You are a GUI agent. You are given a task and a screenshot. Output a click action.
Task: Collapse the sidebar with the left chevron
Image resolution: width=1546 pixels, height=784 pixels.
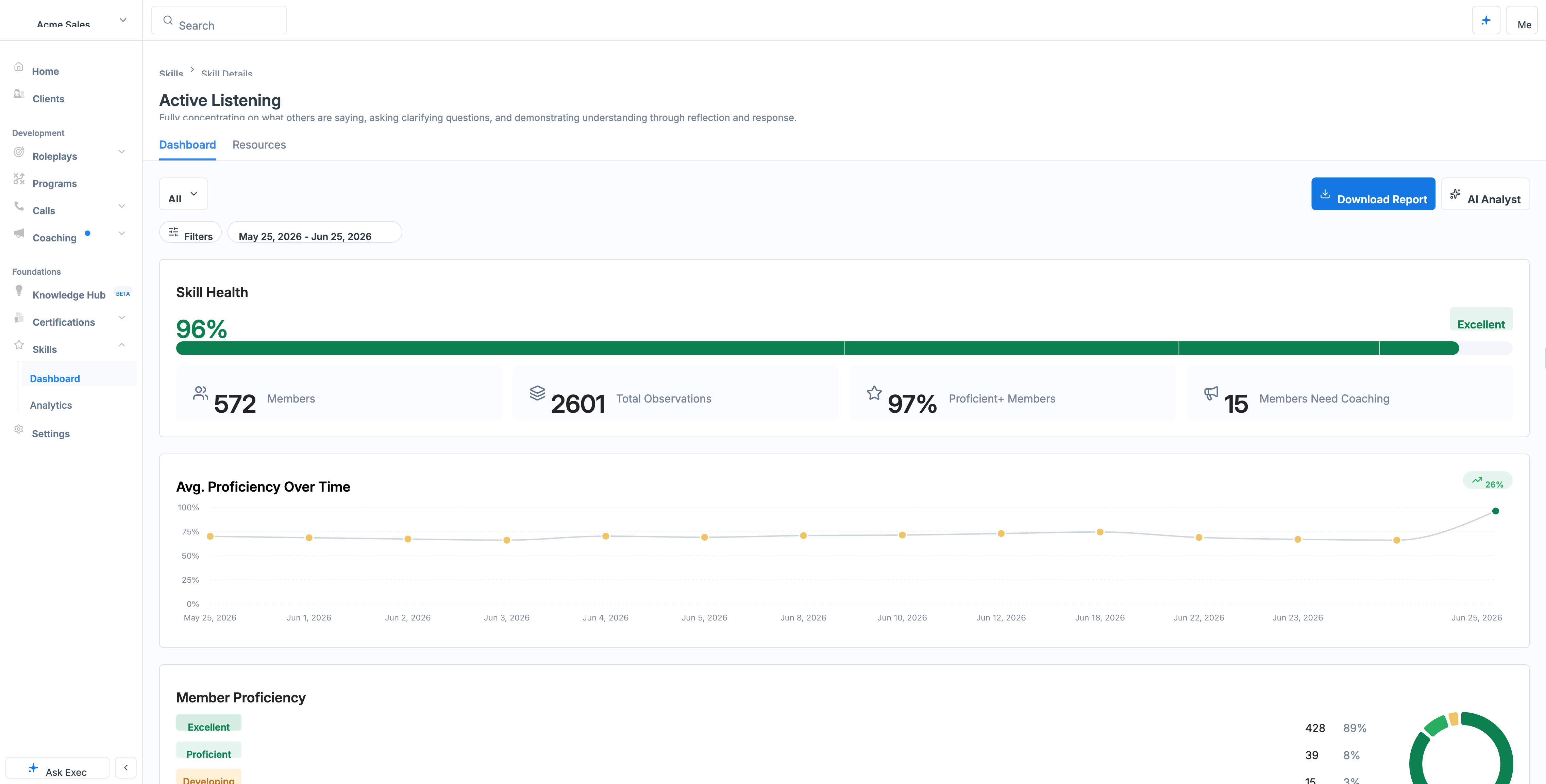[125, 768]
